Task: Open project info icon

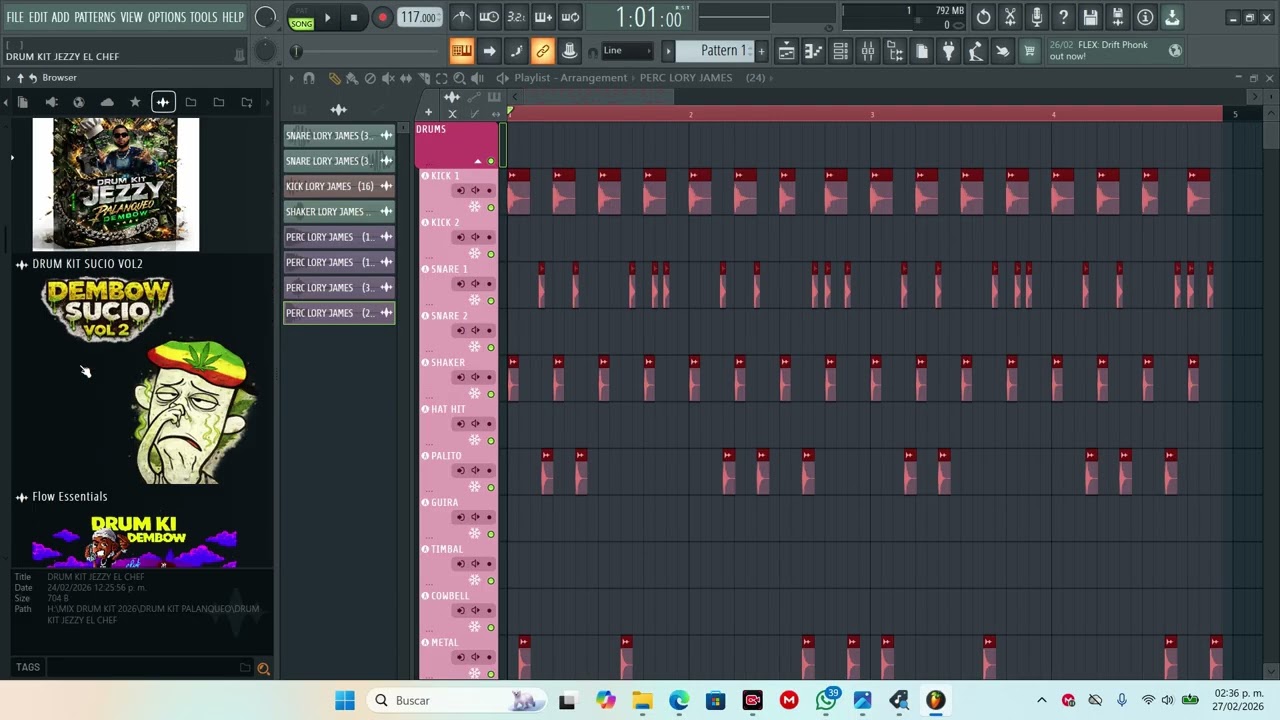Action: (1145, 17)
